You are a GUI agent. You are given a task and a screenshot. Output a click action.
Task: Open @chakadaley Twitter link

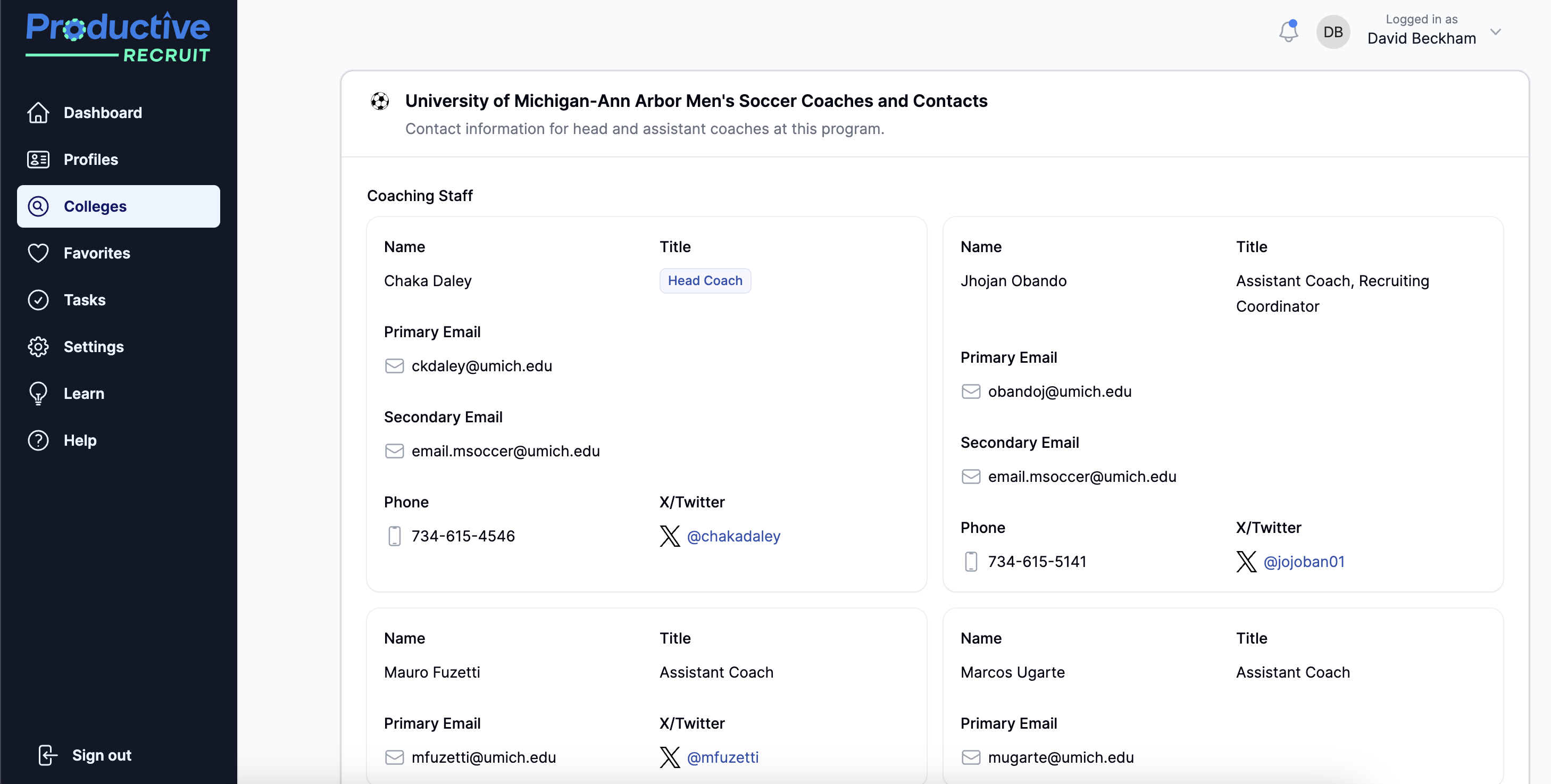733,536
